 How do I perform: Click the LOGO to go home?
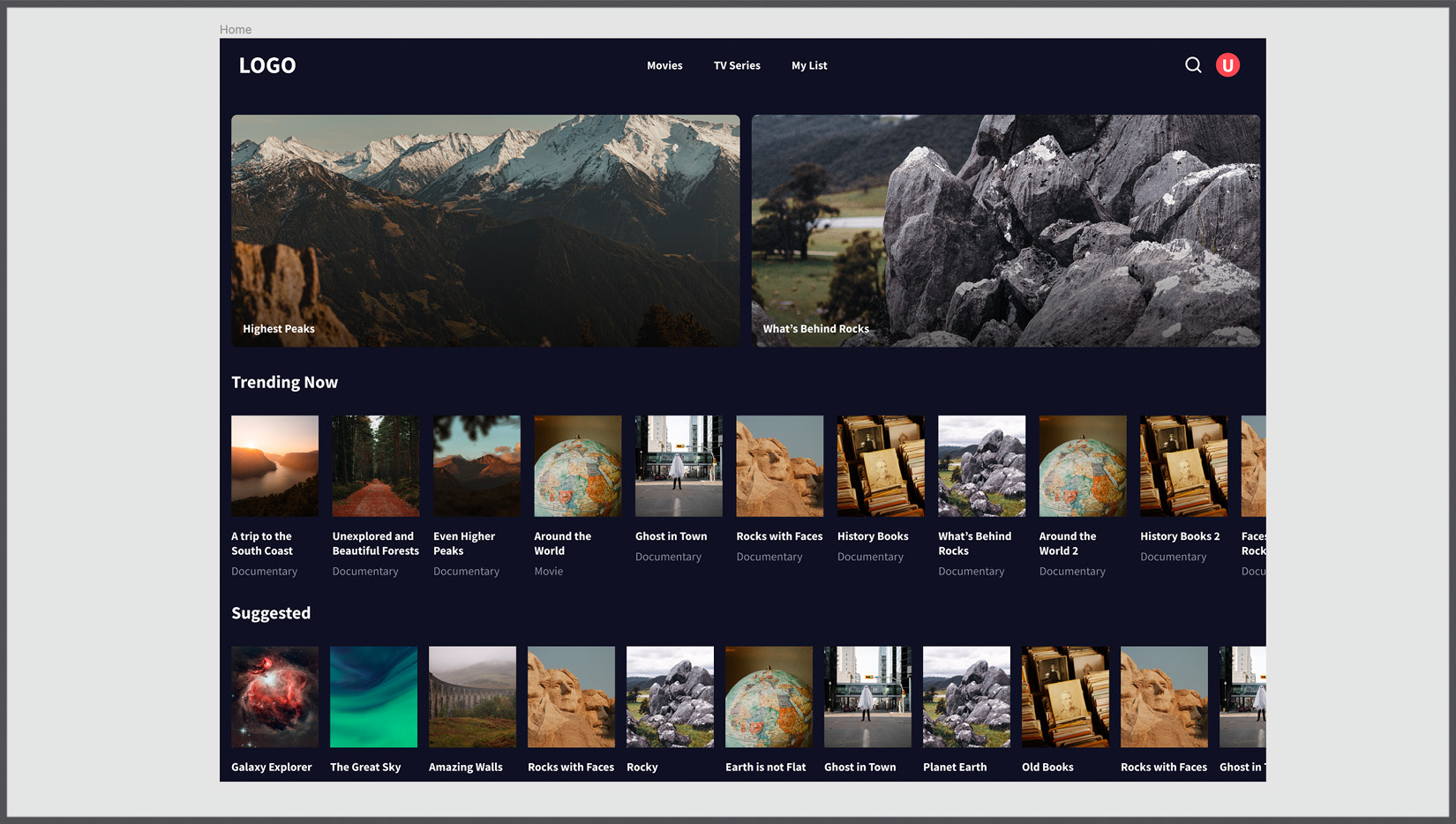tap(266, 64)
